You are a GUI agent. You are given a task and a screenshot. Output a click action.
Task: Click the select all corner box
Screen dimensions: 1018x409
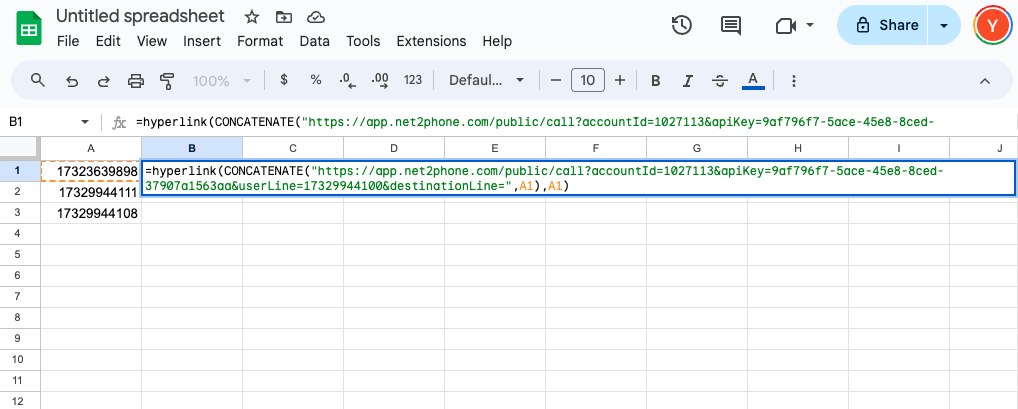click(x=18, y=148)
